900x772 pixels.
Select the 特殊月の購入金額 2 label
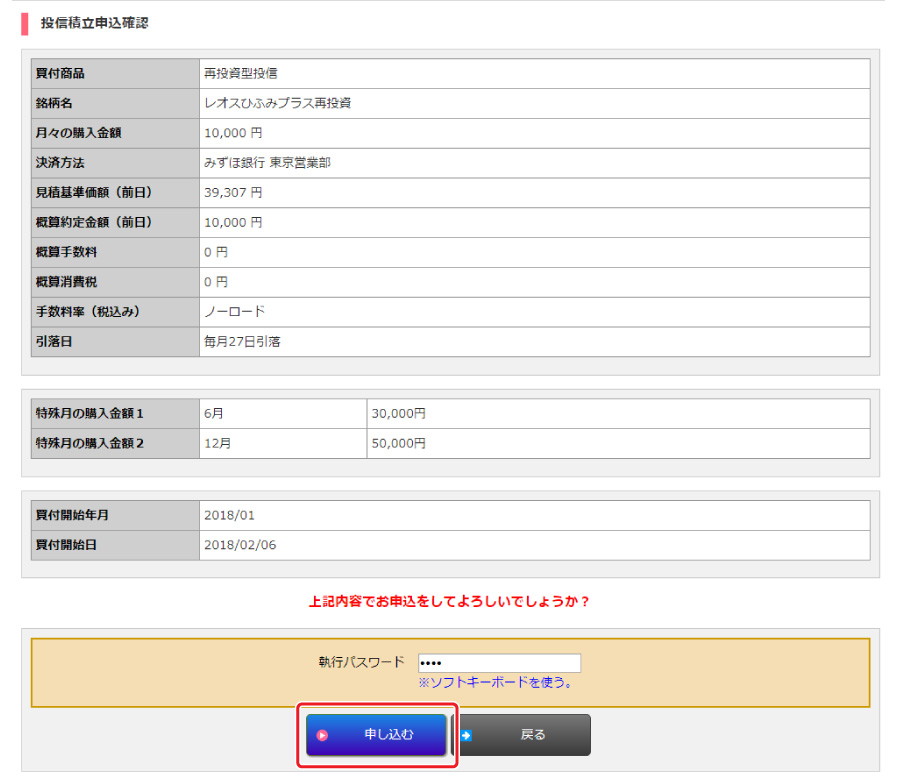pyautogui.click(x=90, y=444)
